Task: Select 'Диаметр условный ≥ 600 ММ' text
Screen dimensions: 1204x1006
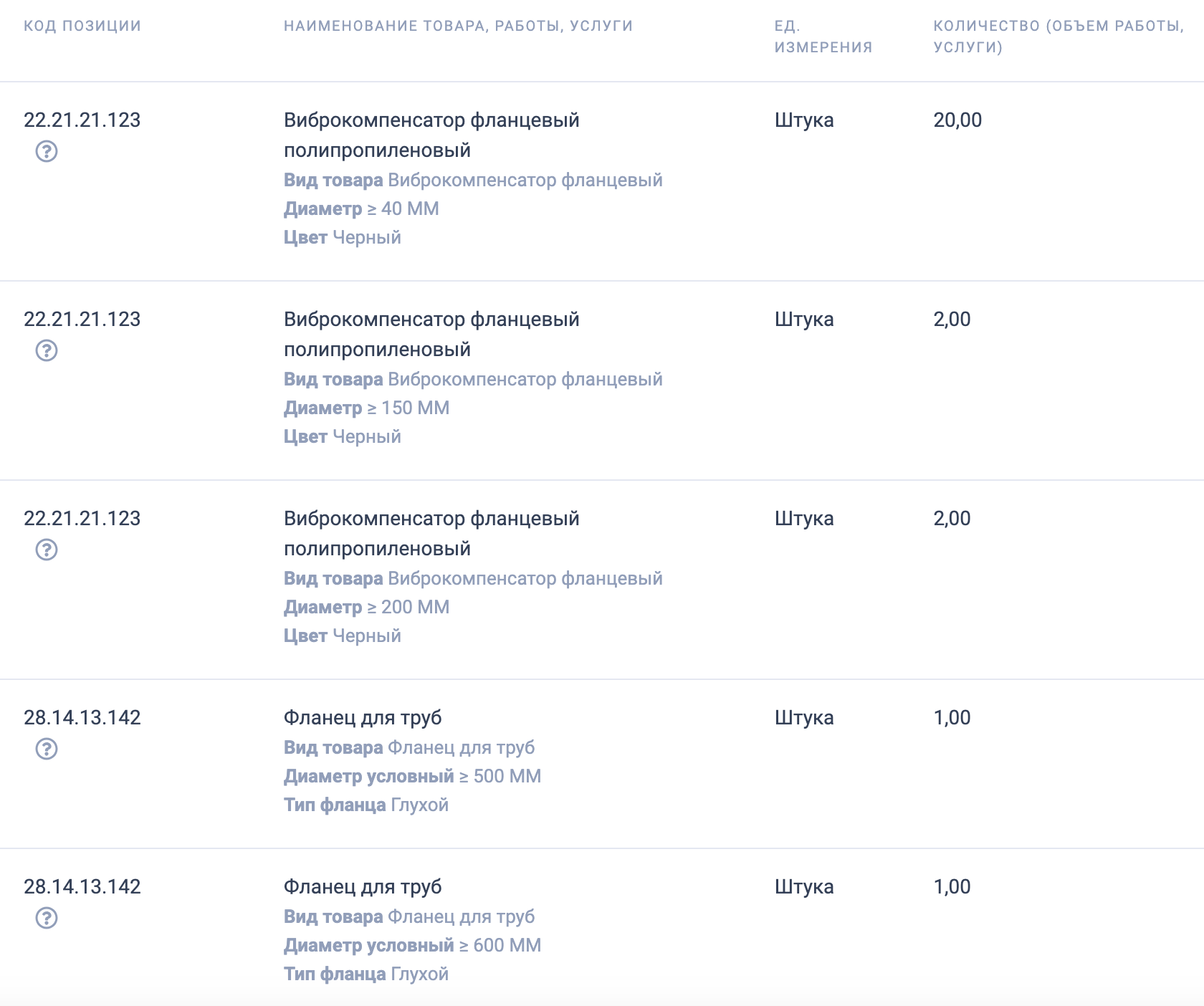Action: pyautogui.click(x=412, y=945)
